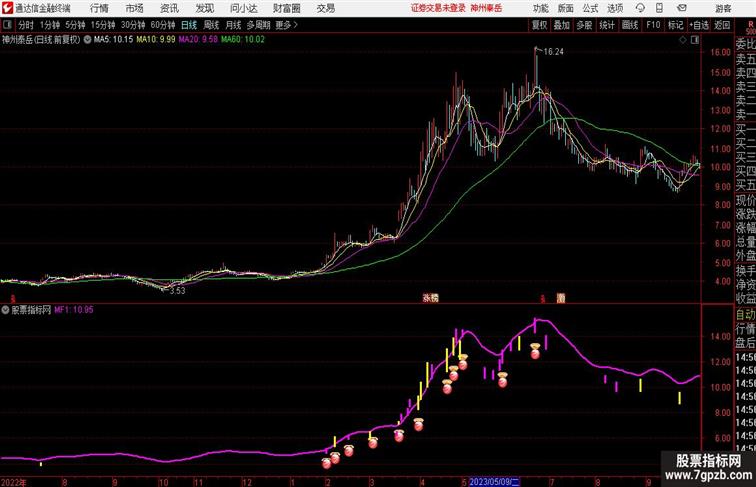The image size is (756, 487).
Task: Switch to the 分时 period tab
Action: tap(26, 25)
